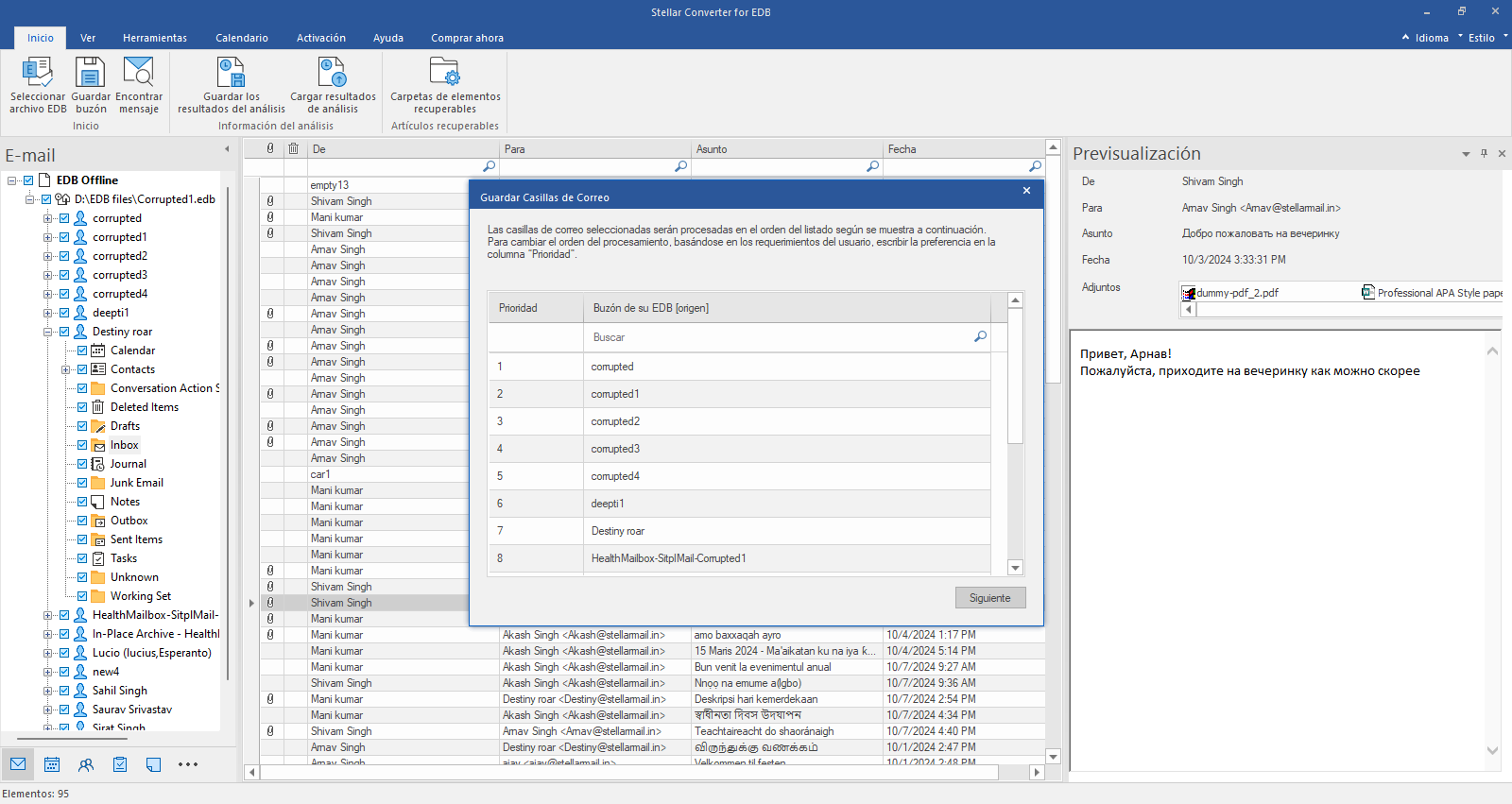This screenshot has width=1512, height=804.
Task: Open the Calendar view icon in bottom navigation
Action: (52, 764)
